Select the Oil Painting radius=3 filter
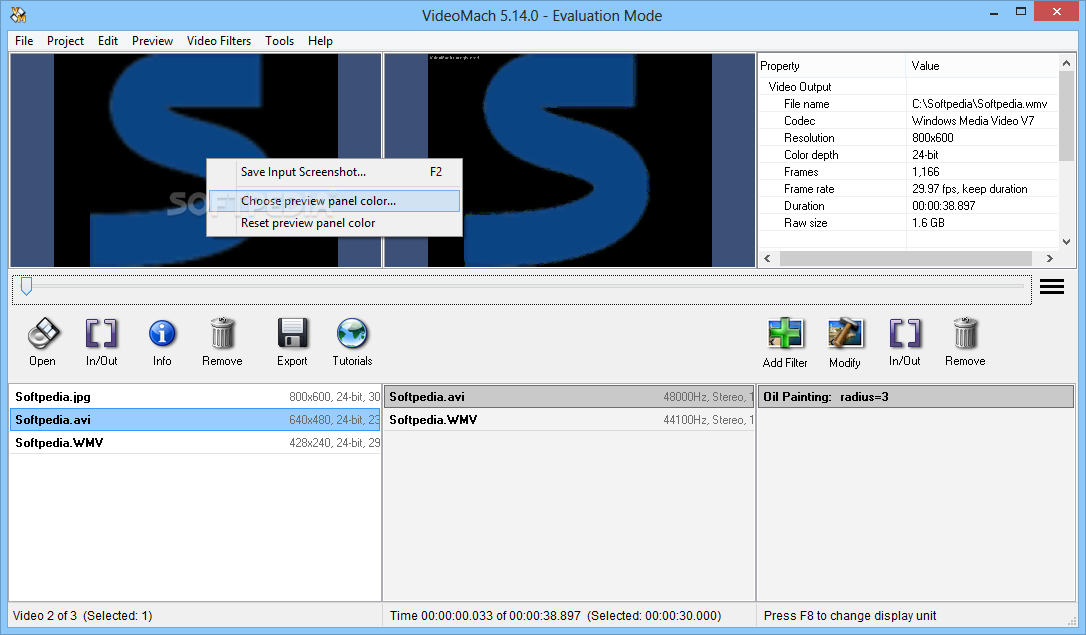Image resolution: width=1086 pixels, height=635 pixels. [x=916, y=397]
